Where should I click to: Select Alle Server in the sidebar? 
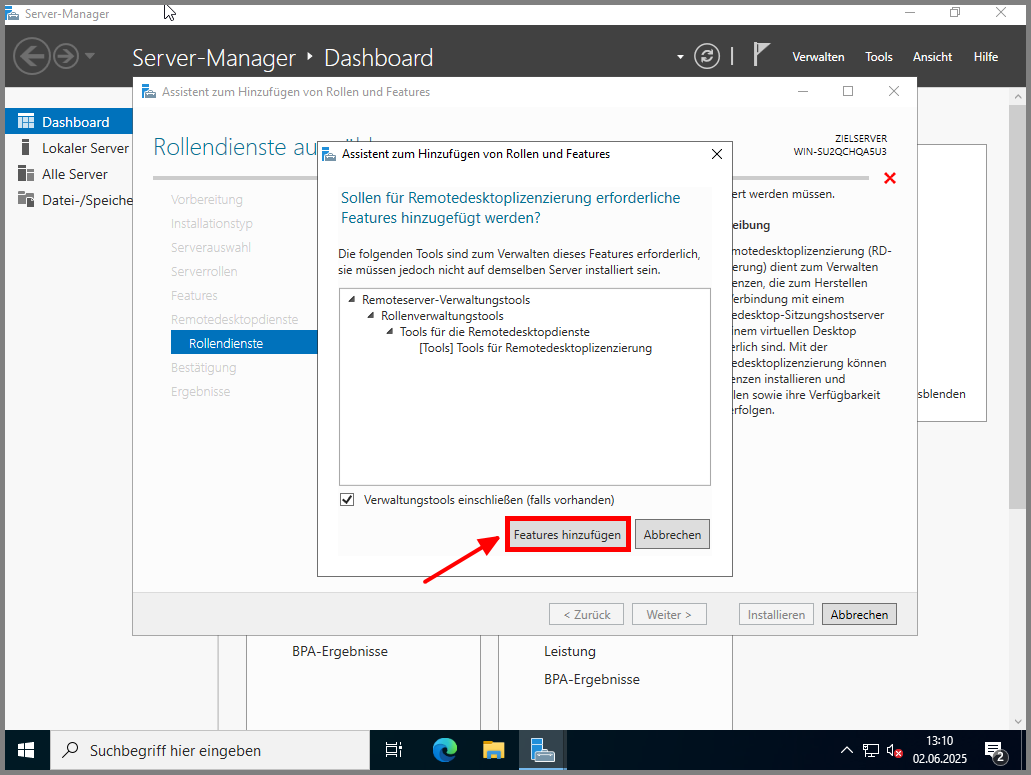[x=75, y=174]
